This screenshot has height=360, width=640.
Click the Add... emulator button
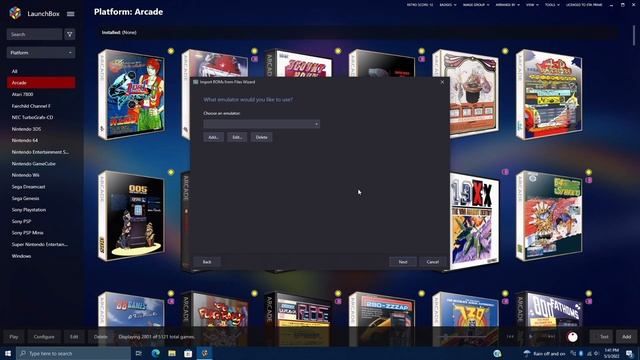coord(213,138)
